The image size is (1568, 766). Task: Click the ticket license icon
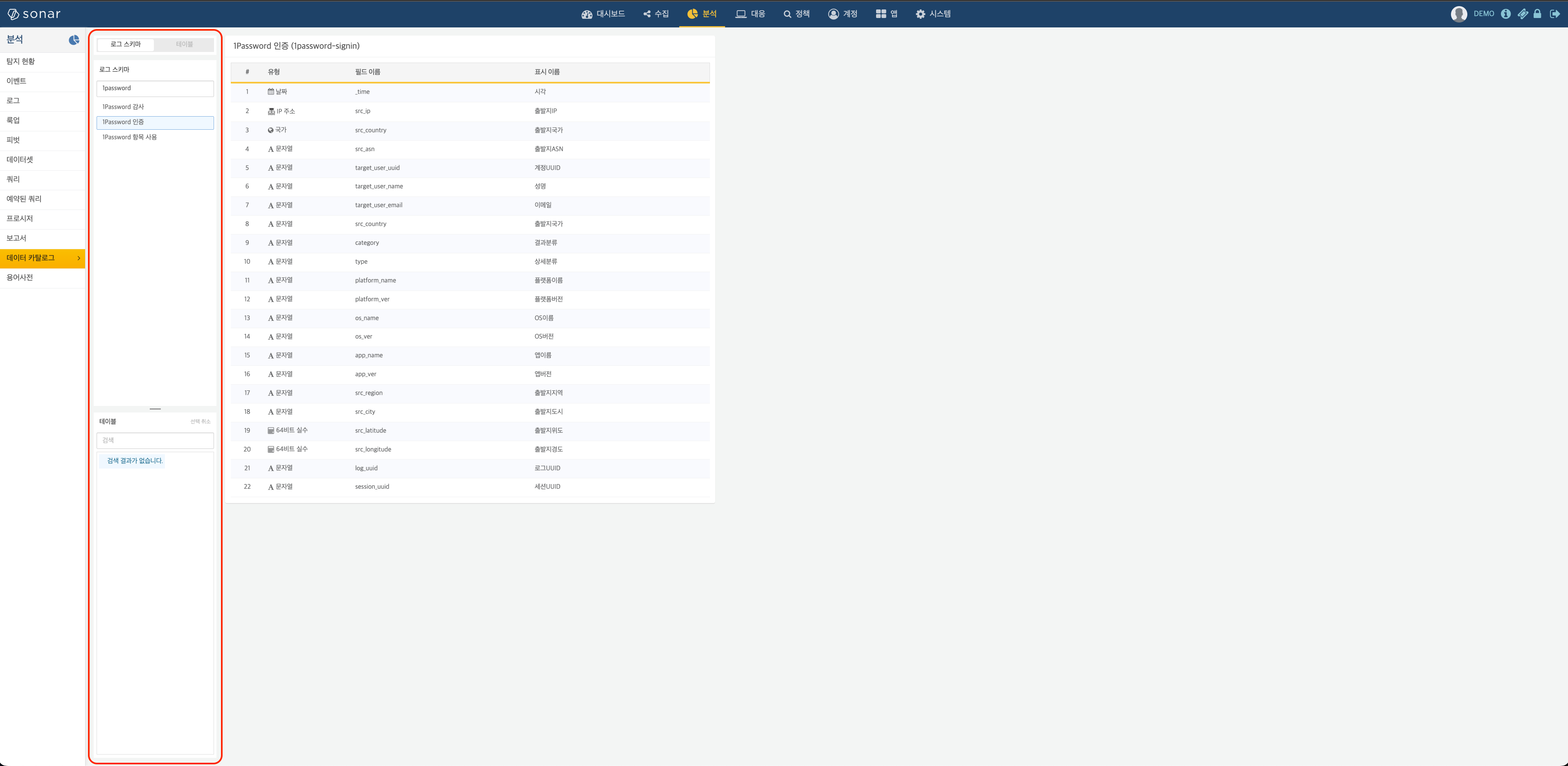click(x=1522, y=14)
